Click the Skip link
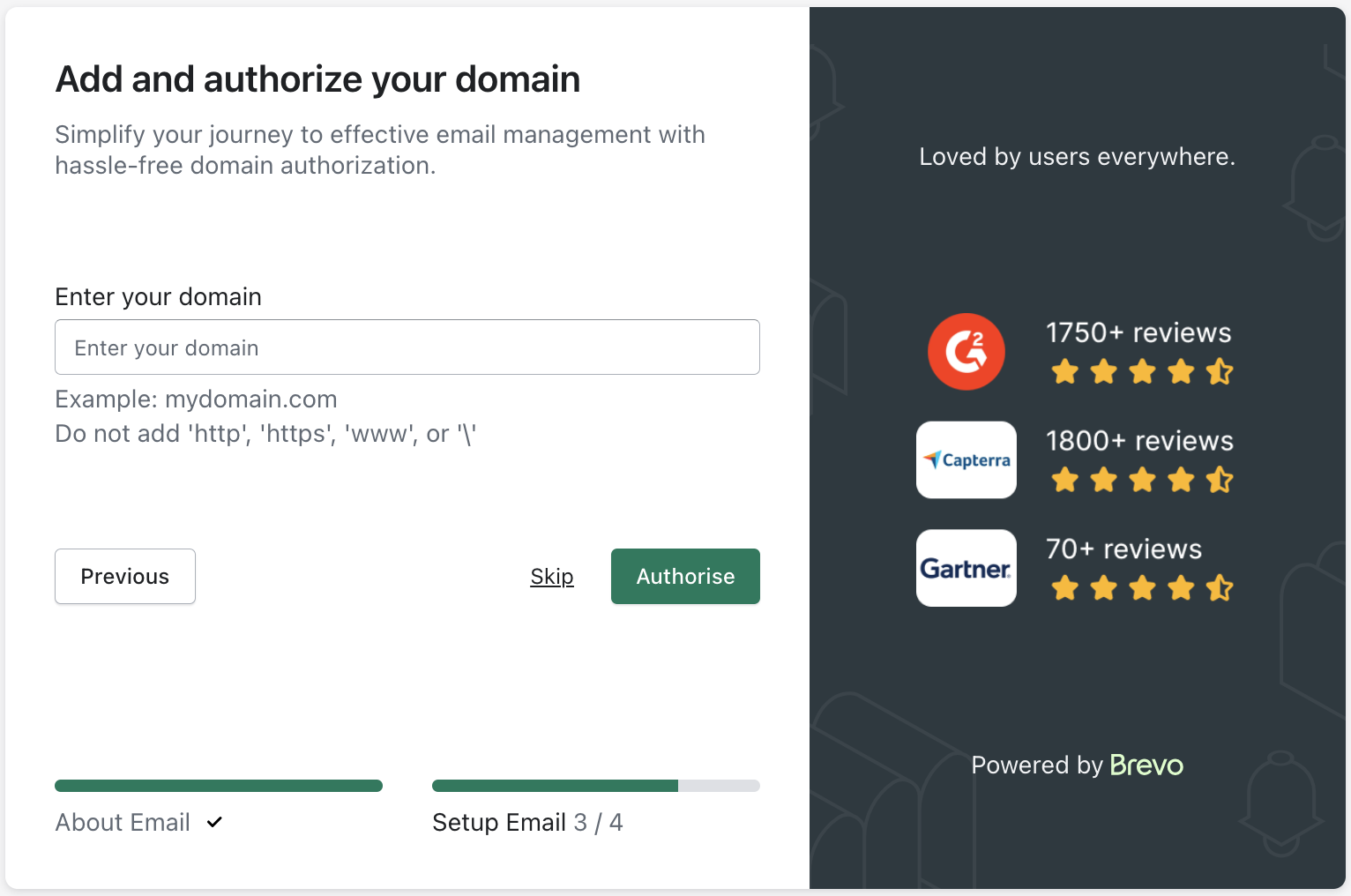This screenshot has height=896, width=1351. tap(552, 576)
